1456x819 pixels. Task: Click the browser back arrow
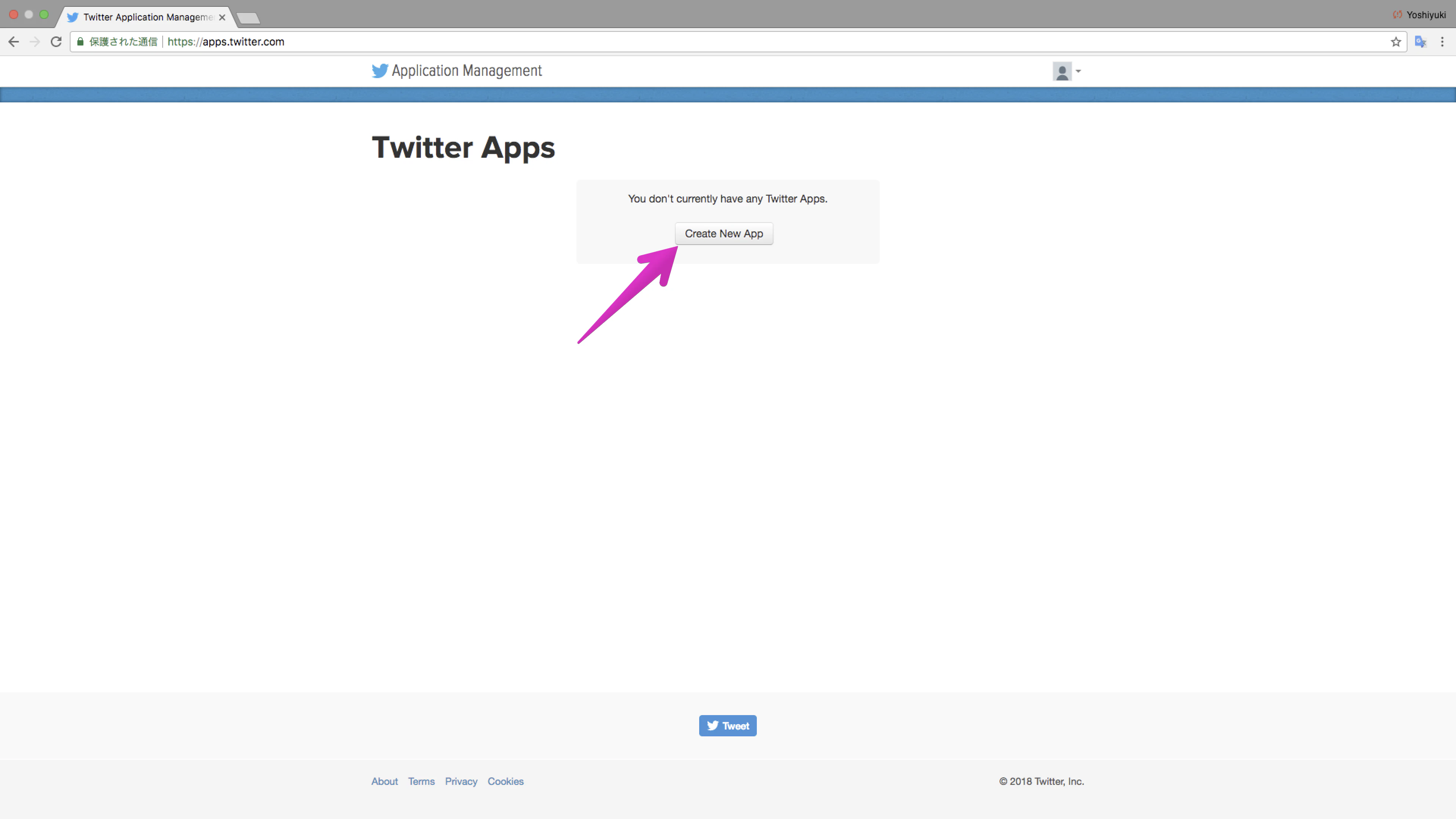14,42
